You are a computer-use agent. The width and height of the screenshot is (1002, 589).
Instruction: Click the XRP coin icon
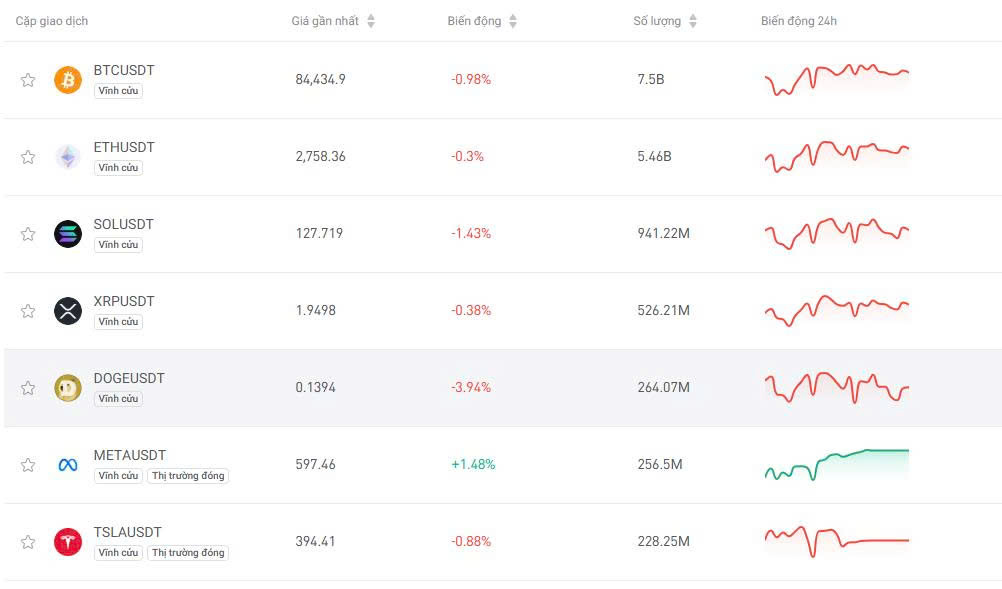67,310
